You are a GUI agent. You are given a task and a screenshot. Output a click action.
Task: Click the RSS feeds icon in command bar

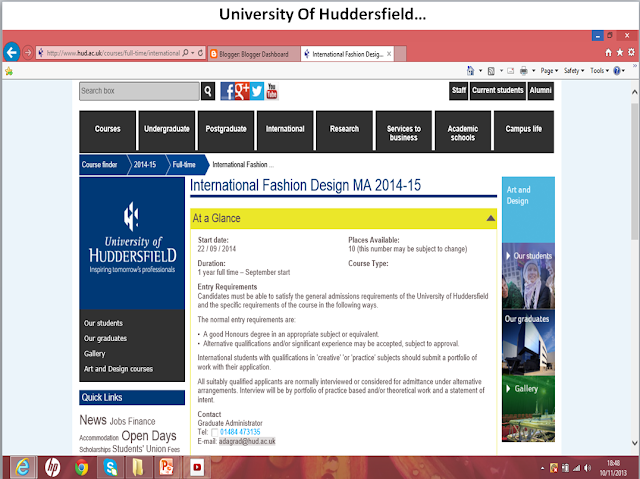[491, 71]
